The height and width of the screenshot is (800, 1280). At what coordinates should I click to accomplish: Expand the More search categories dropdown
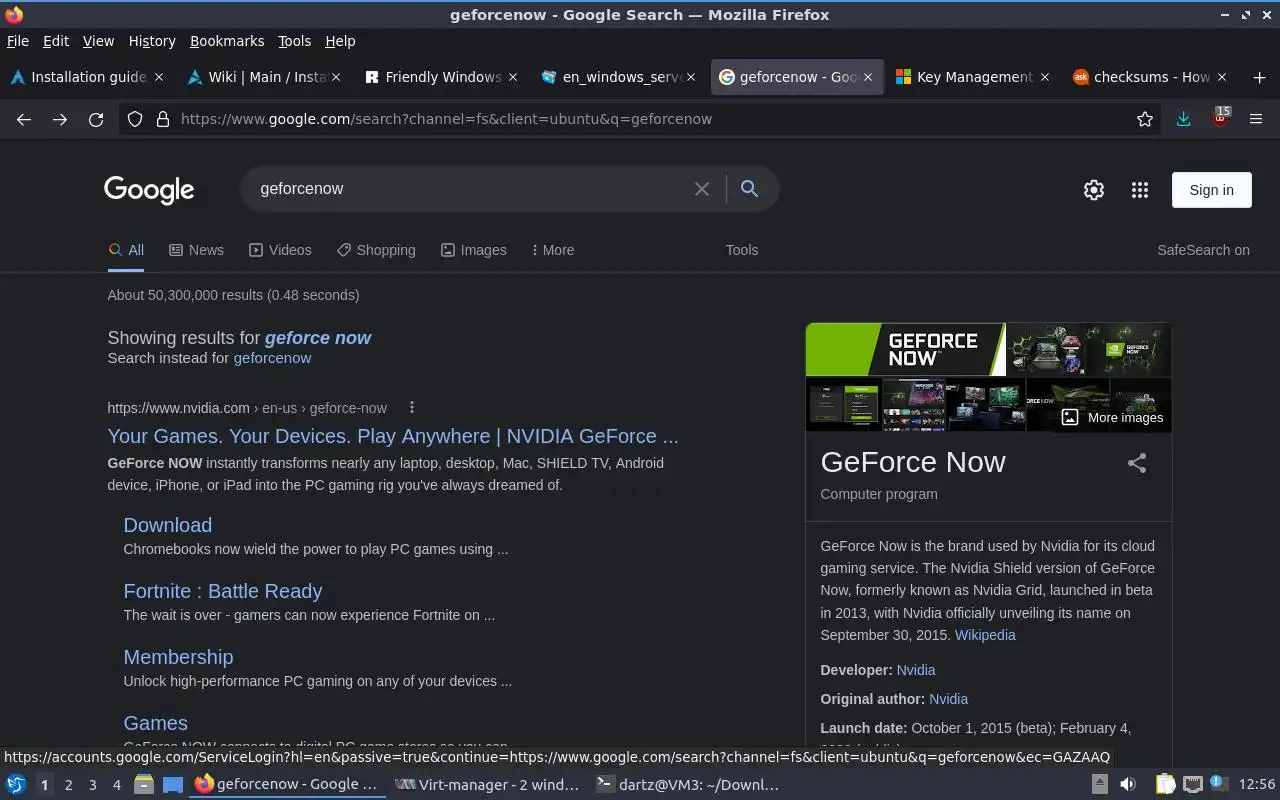553,250
